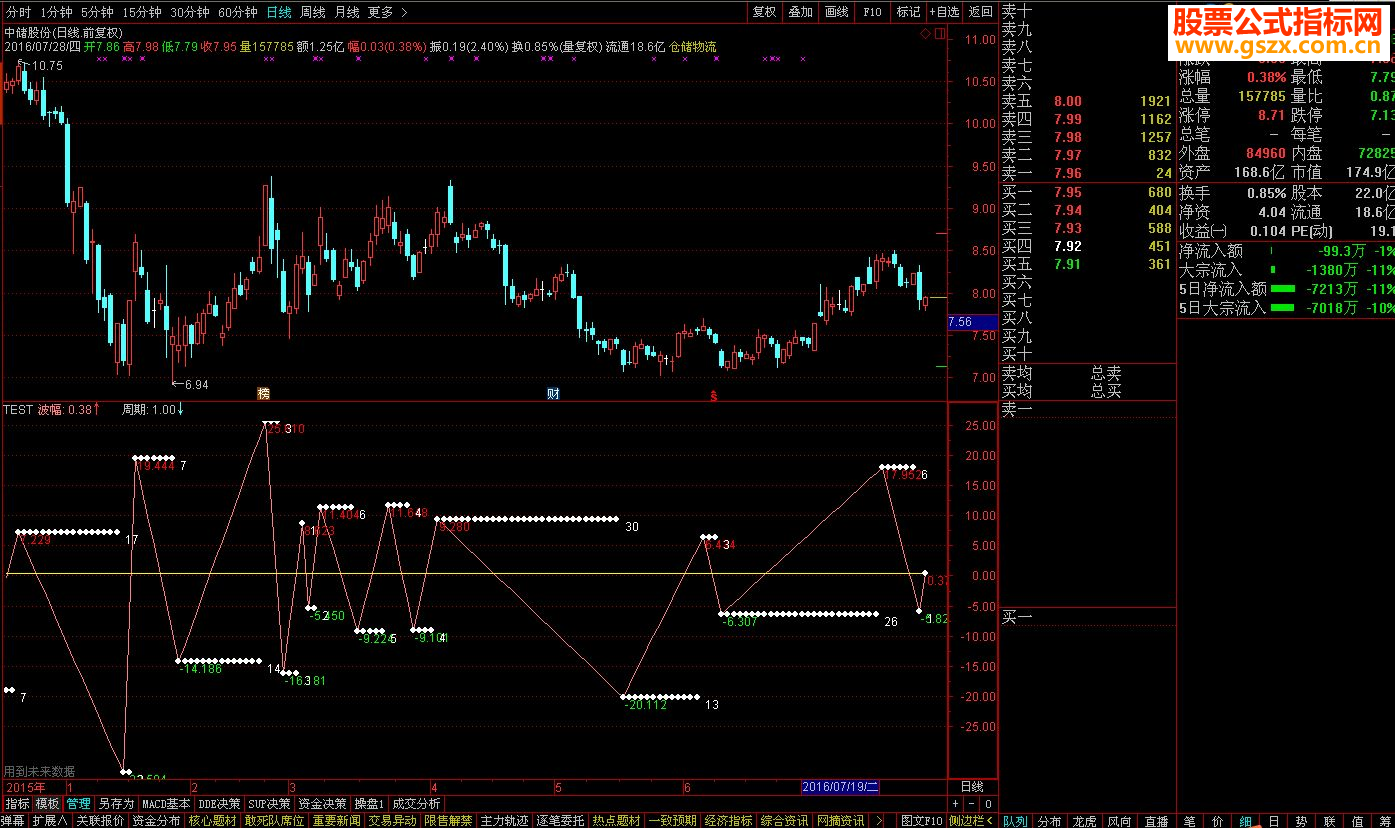Select the 操盘1 indicator template
This screenshot has width=1395, height=828.
[x=369, y=803]
